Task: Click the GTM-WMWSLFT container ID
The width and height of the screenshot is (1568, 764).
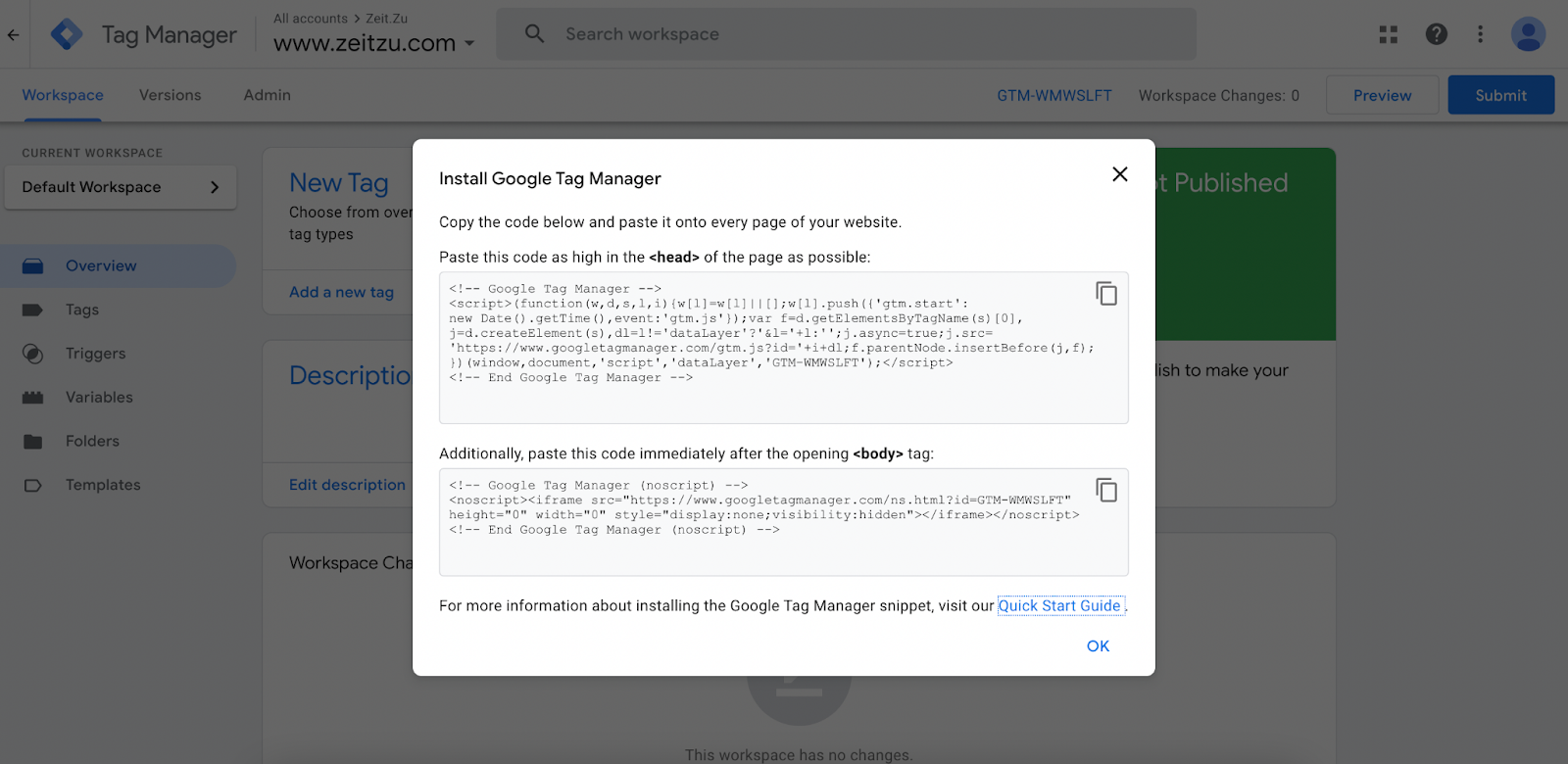Action: [1054, 95]
